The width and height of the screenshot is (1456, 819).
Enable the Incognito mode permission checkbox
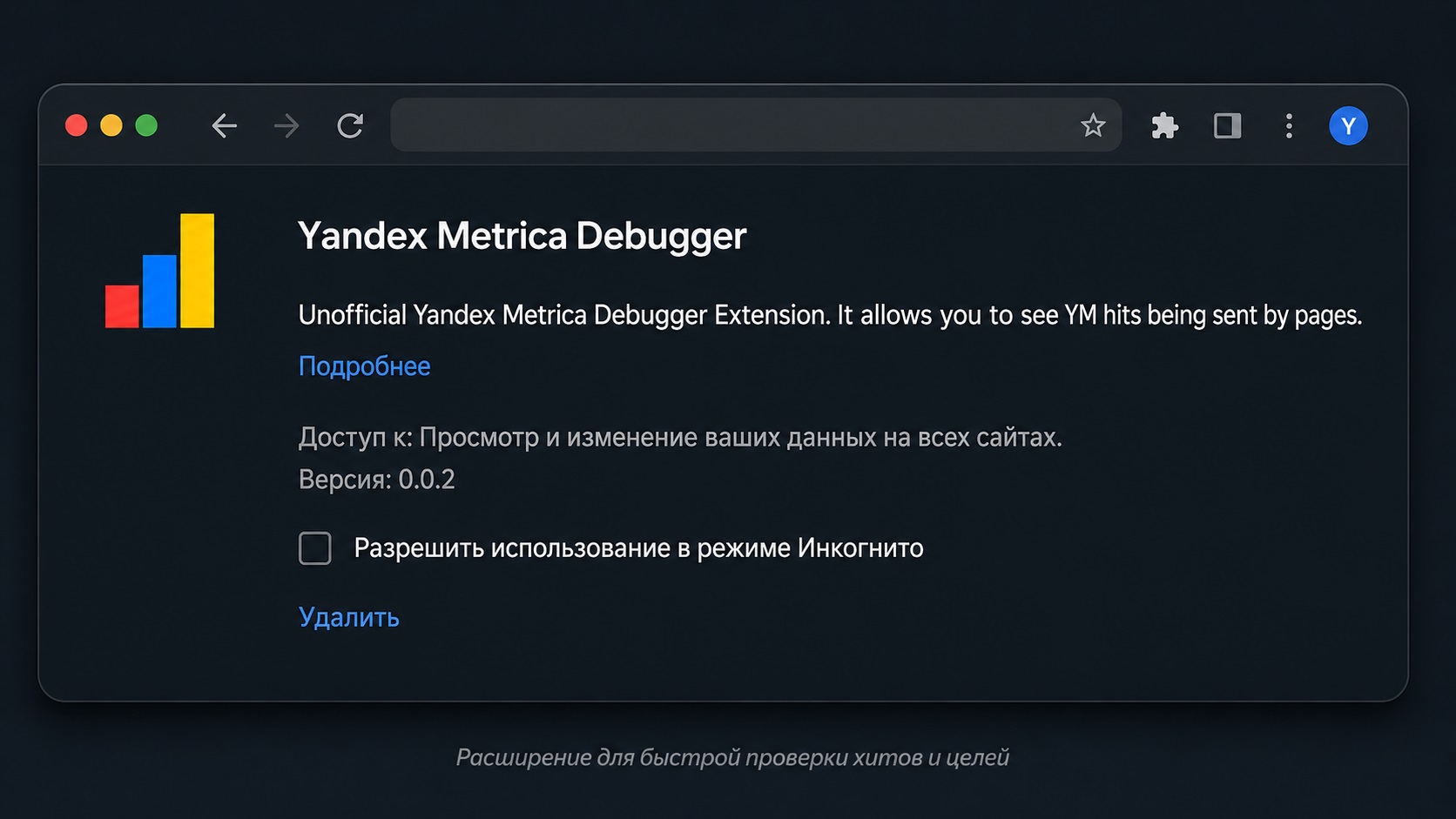click(x=314, y=548)
